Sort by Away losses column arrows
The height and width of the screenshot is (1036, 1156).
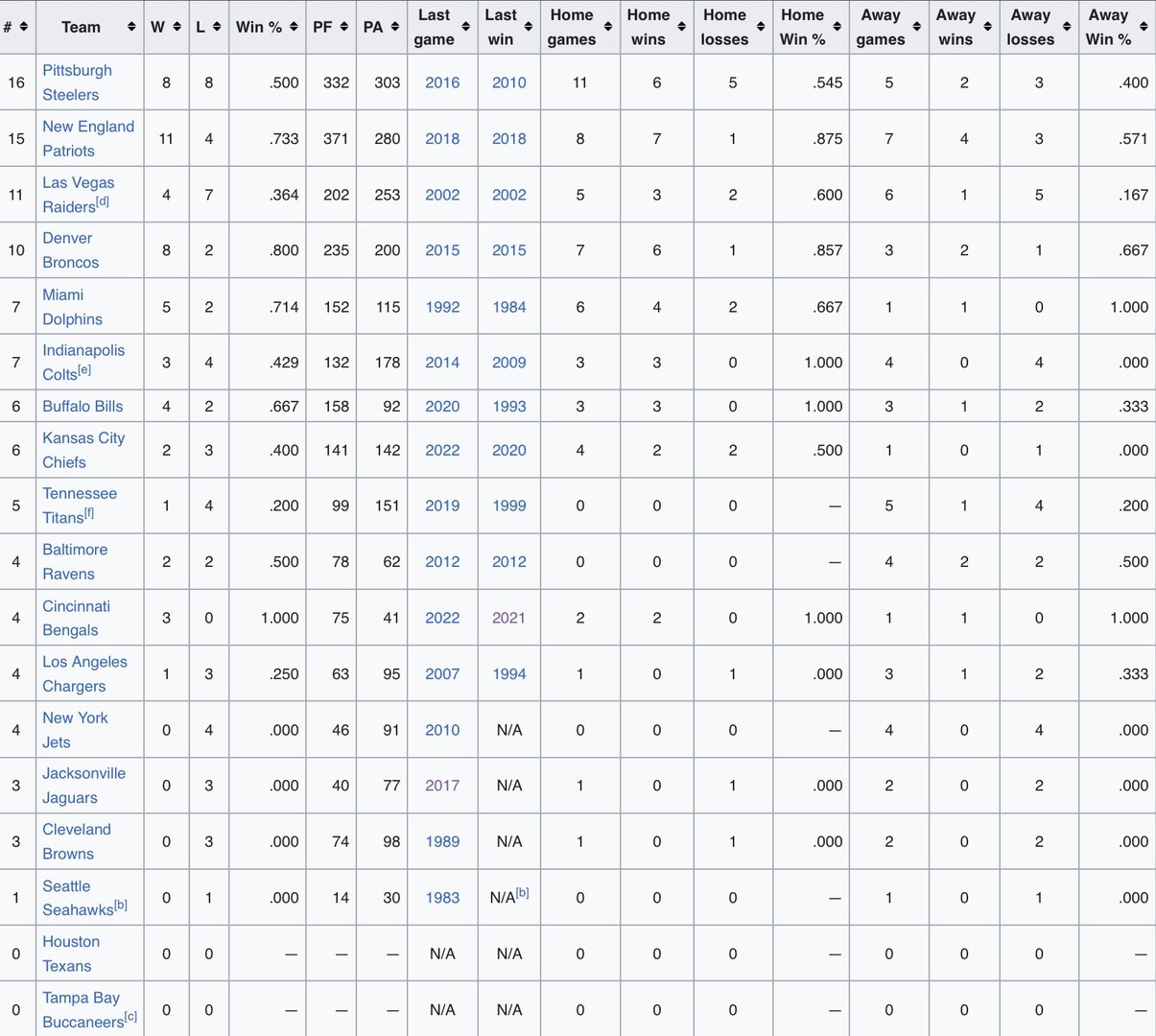pos(1066,27)
